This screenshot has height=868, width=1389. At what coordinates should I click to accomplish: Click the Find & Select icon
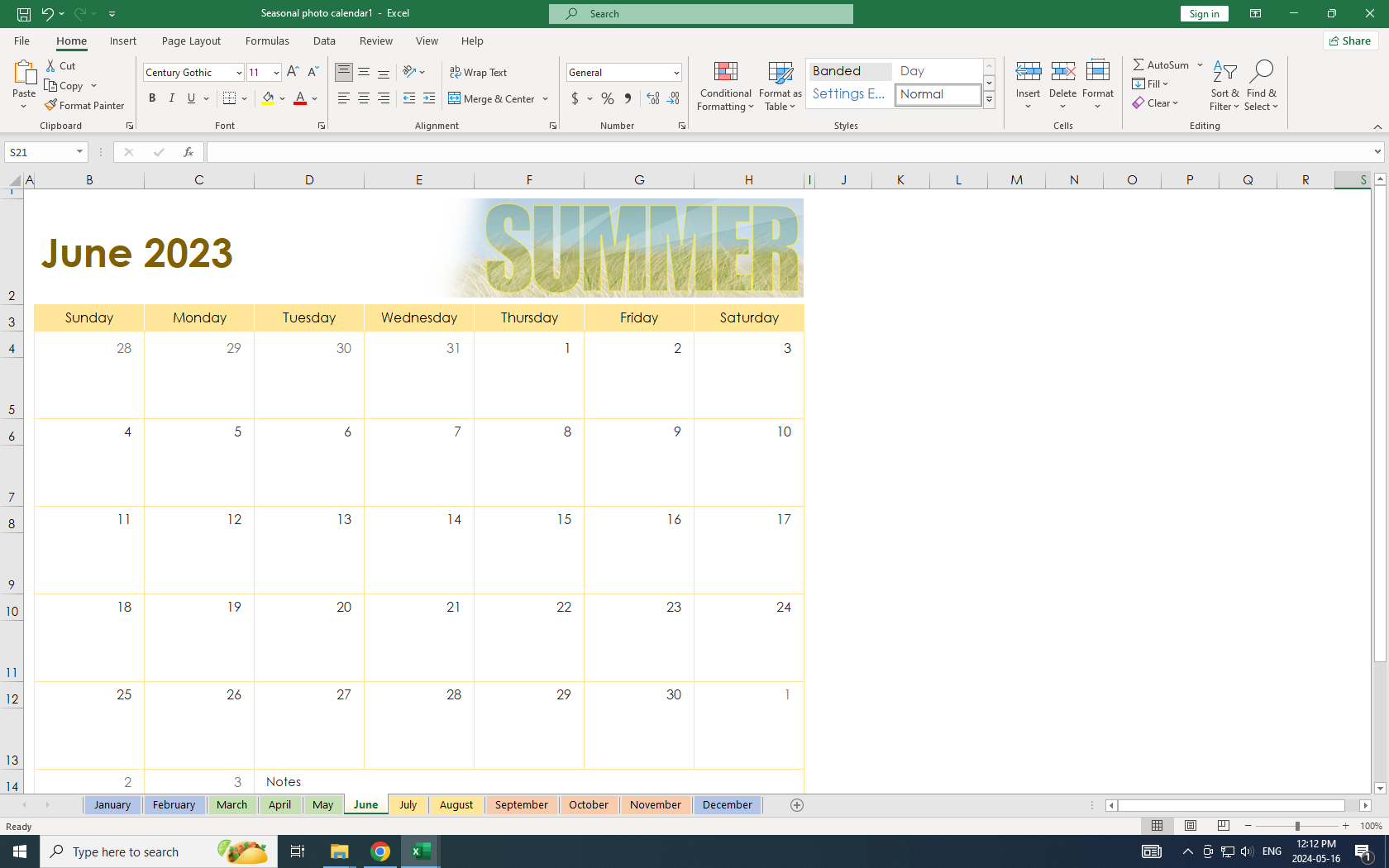1261,86
